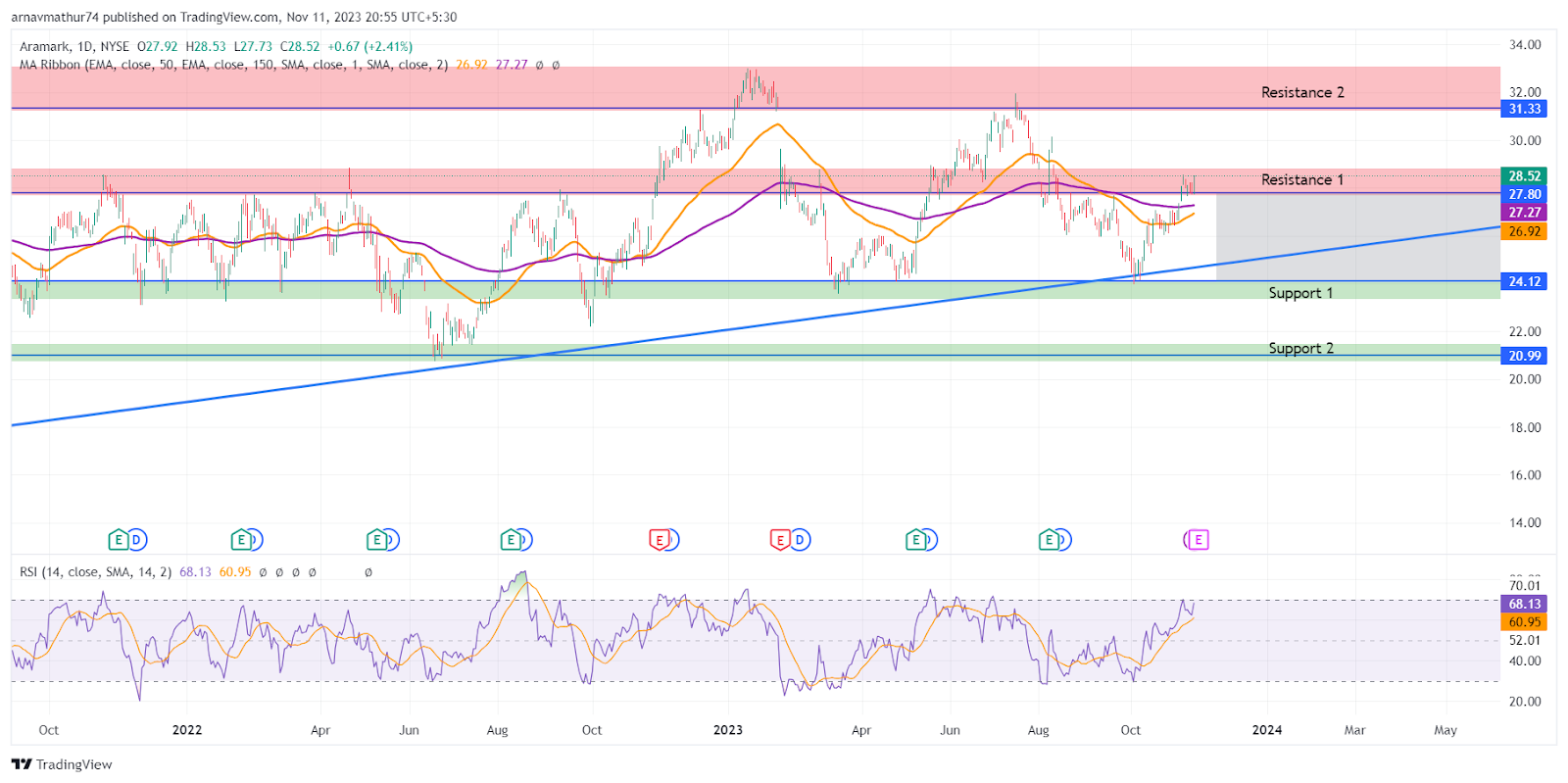The width and height of the screenshot is (1568, 783).
Task: Click the pink upcoming earnings marker
Action: pyautogui.click(x=1198, y=539)
